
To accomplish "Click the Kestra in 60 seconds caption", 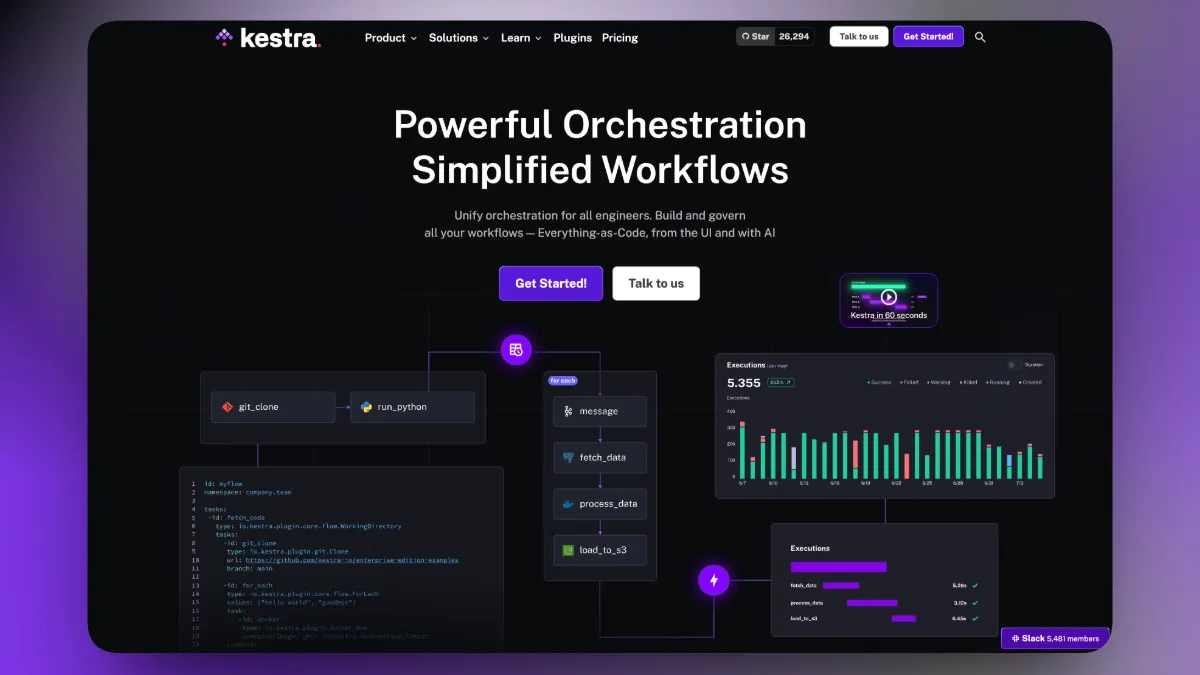I will tap(889, 315).
